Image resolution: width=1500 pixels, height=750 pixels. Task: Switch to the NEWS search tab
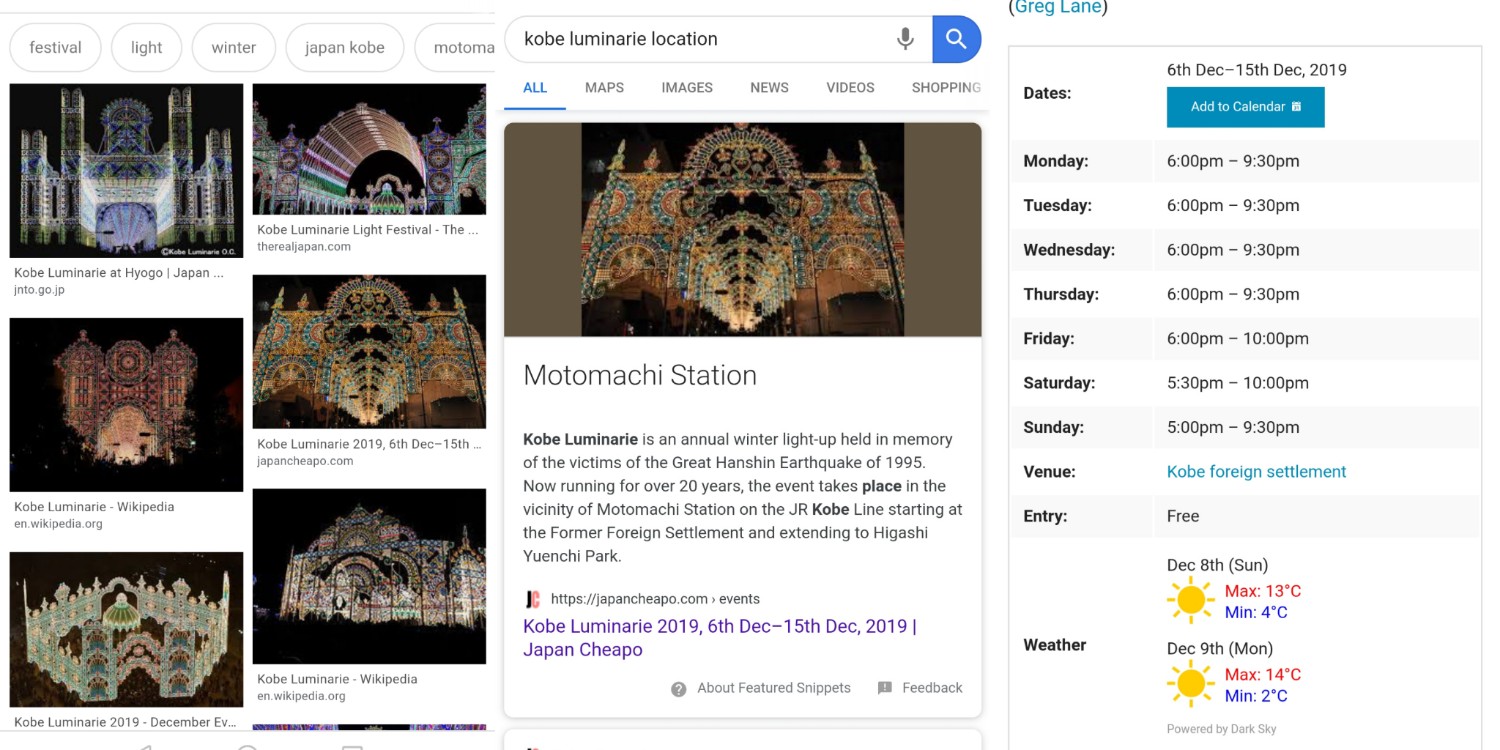(x=769, y=87)
